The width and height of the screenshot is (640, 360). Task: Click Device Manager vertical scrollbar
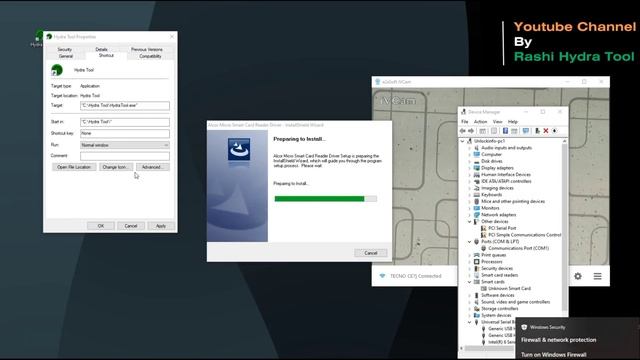click(x=564, y=227)
